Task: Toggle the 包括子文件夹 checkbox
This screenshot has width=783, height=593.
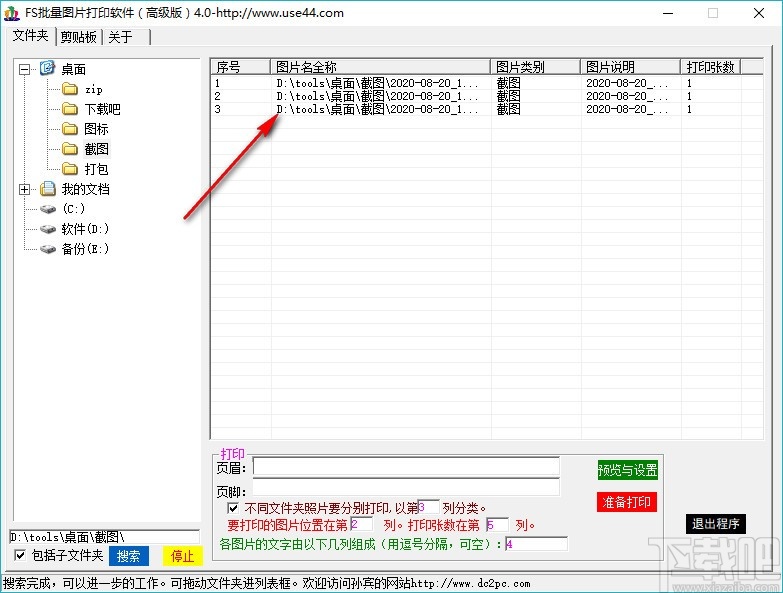Action: 20,555
